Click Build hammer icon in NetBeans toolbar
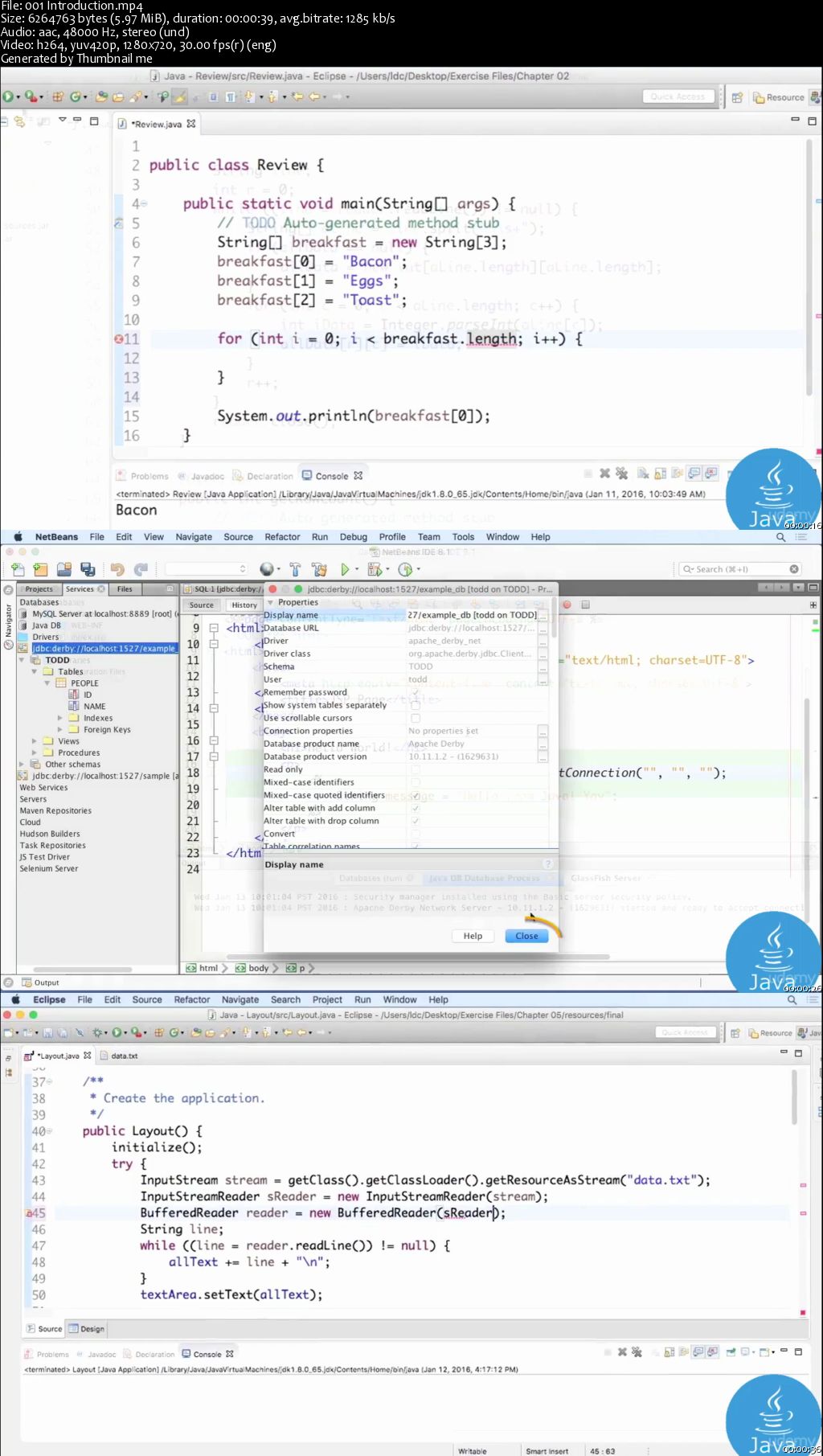The image size is (823, 1456). click(x=295, y=569)
